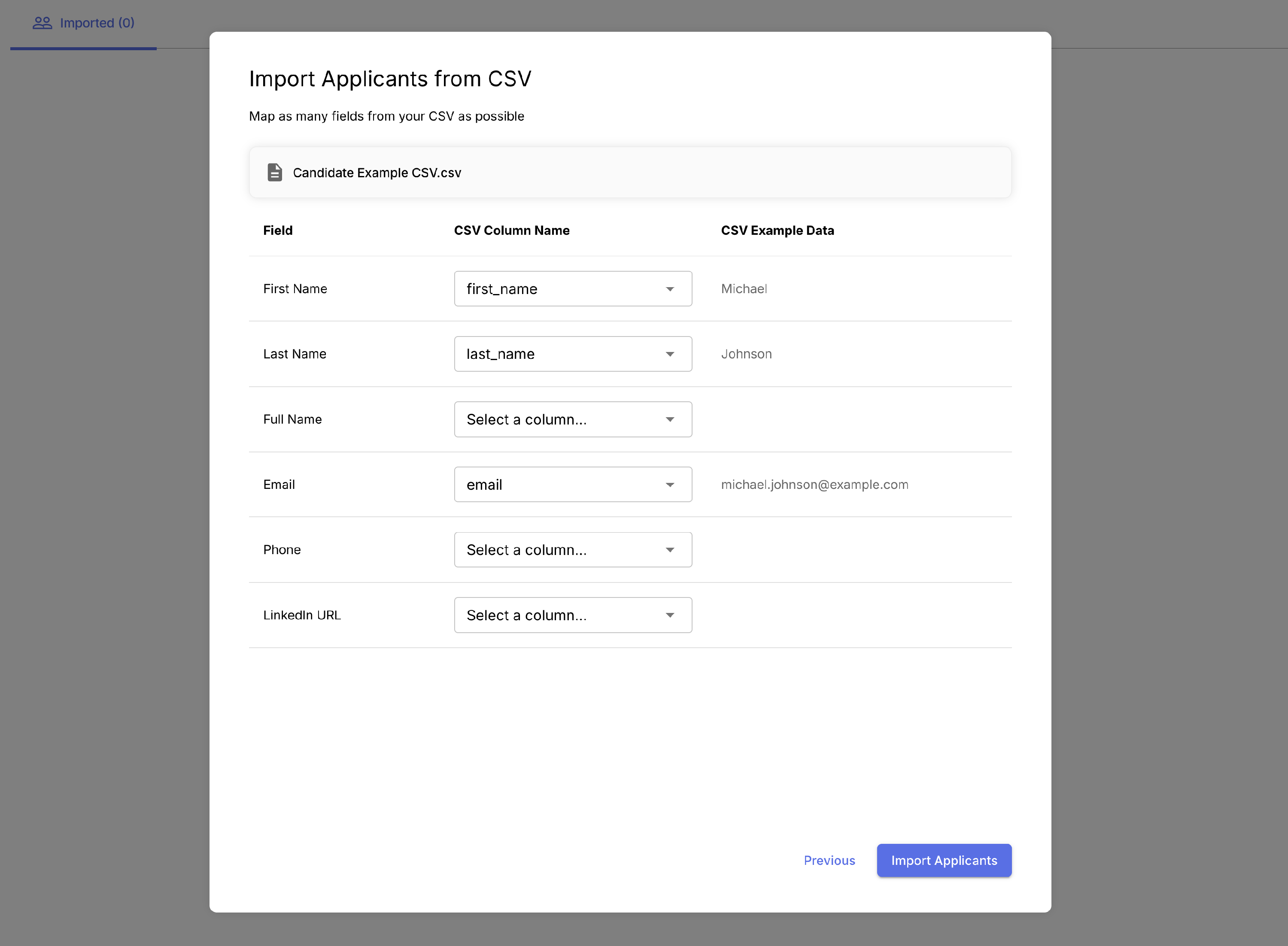Click the Full Name dropdown arrow
This screenshot has width=1288, height=946.
pos(669,420)
